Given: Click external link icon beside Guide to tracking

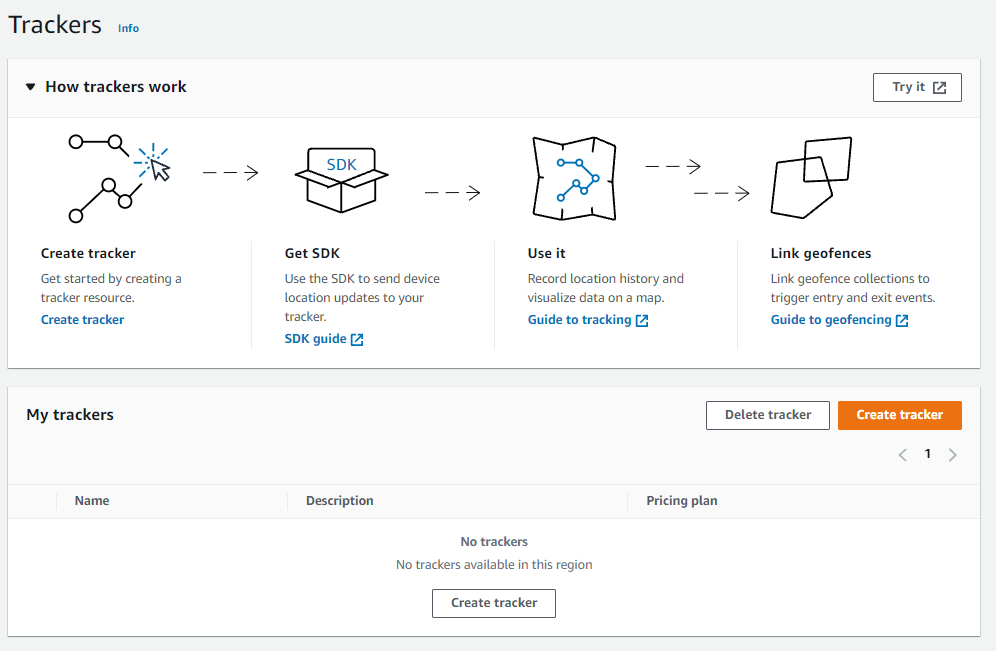Looking at the screenshot, I should [x=642, y=320].
